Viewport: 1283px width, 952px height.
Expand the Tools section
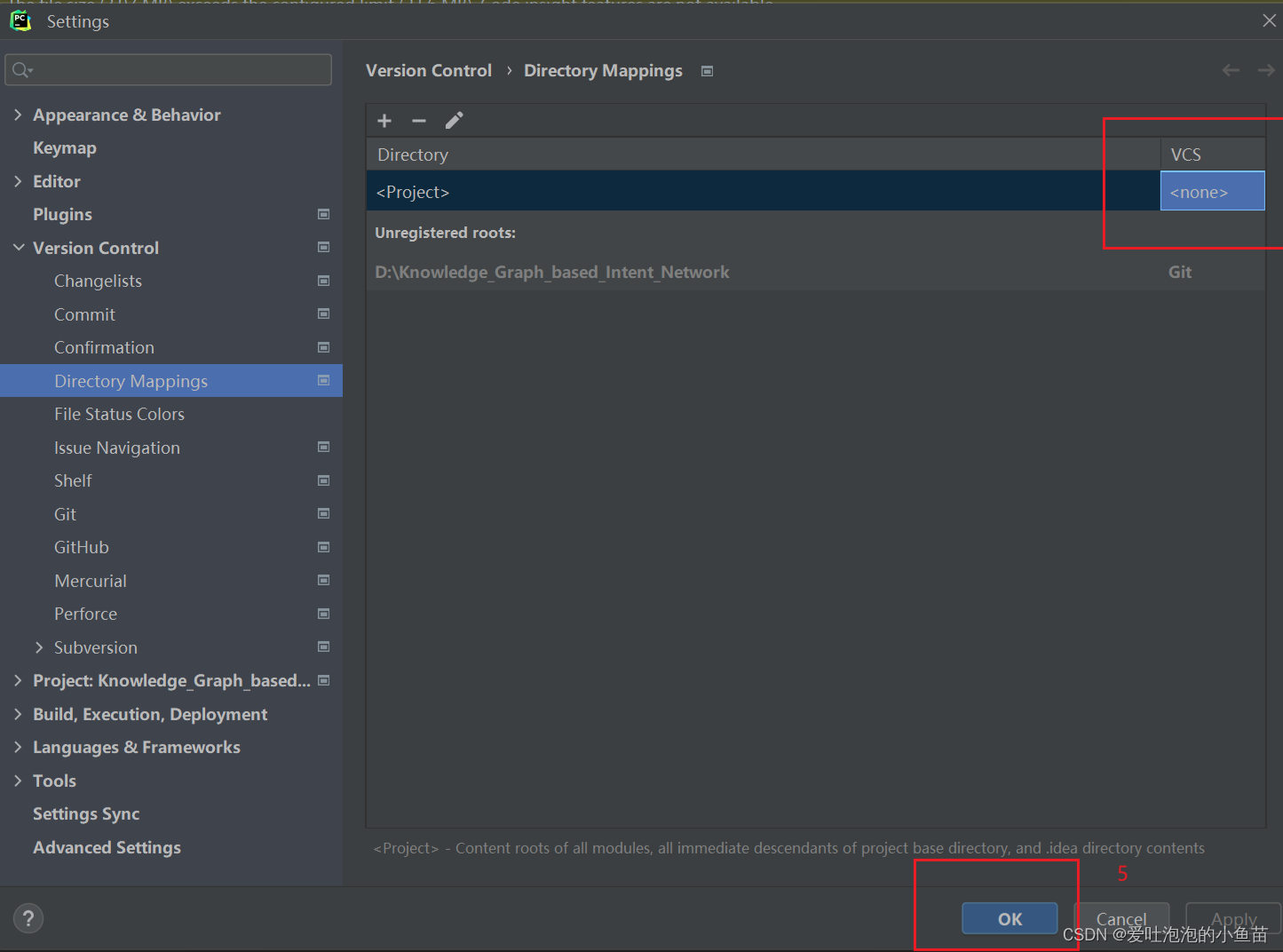coord(18,781)
